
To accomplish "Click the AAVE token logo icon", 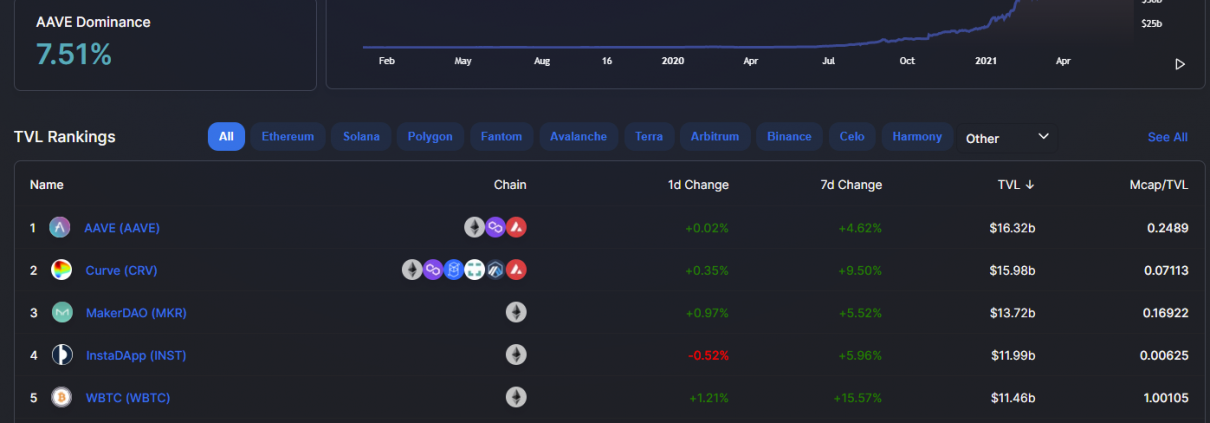I will click(60, 228).
